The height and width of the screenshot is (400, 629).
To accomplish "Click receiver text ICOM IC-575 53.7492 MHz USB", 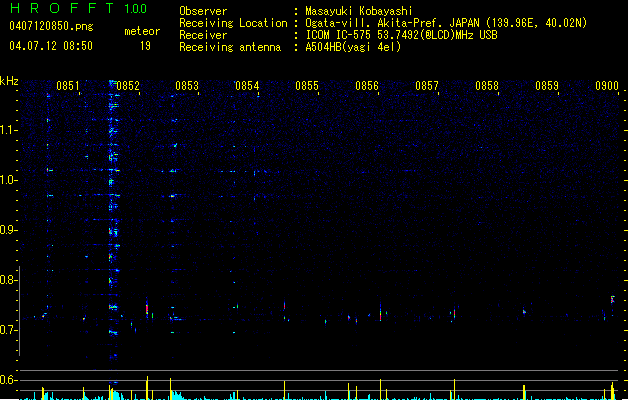I will click(x=401, y=35).
